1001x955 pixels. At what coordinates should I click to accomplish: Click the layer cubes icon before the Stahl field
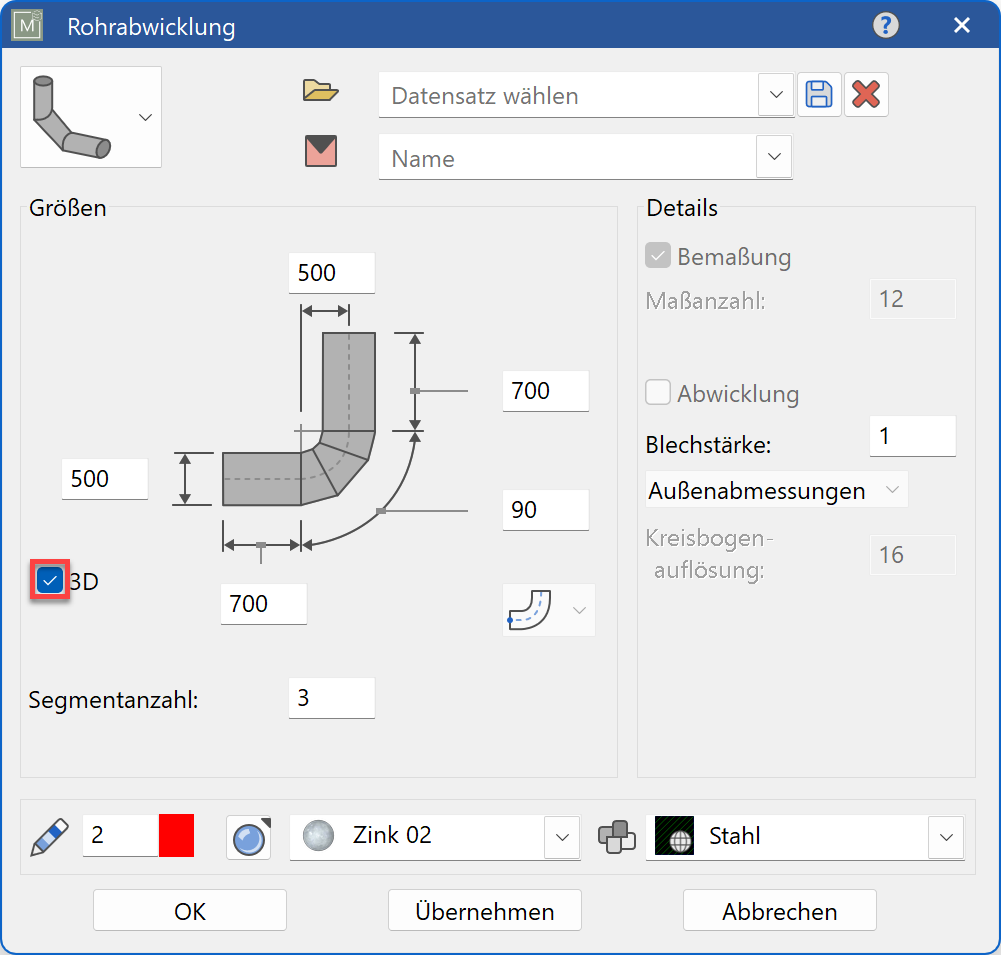click(616, 837)
